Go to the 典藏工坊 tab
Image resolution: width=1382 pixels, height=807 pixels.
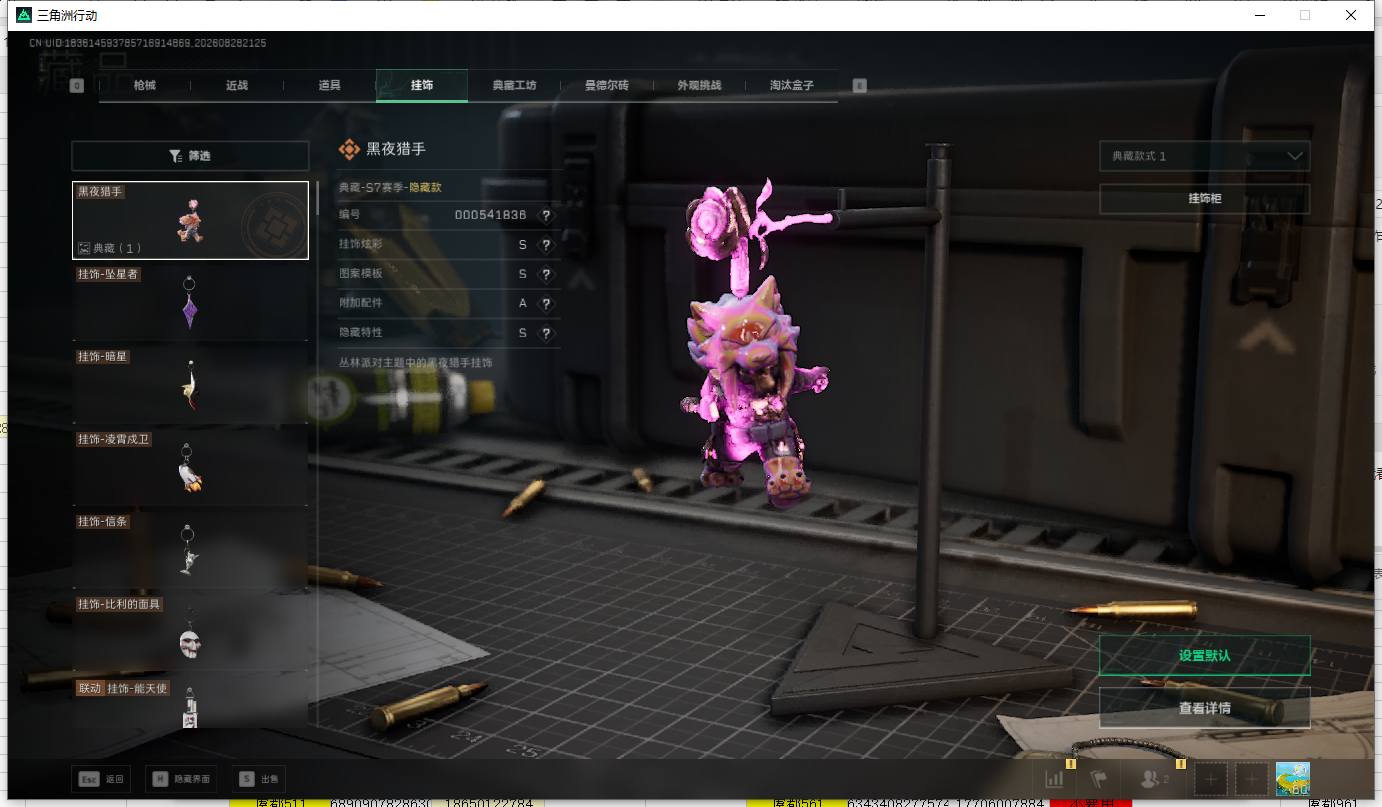click(x=514, y=86)
